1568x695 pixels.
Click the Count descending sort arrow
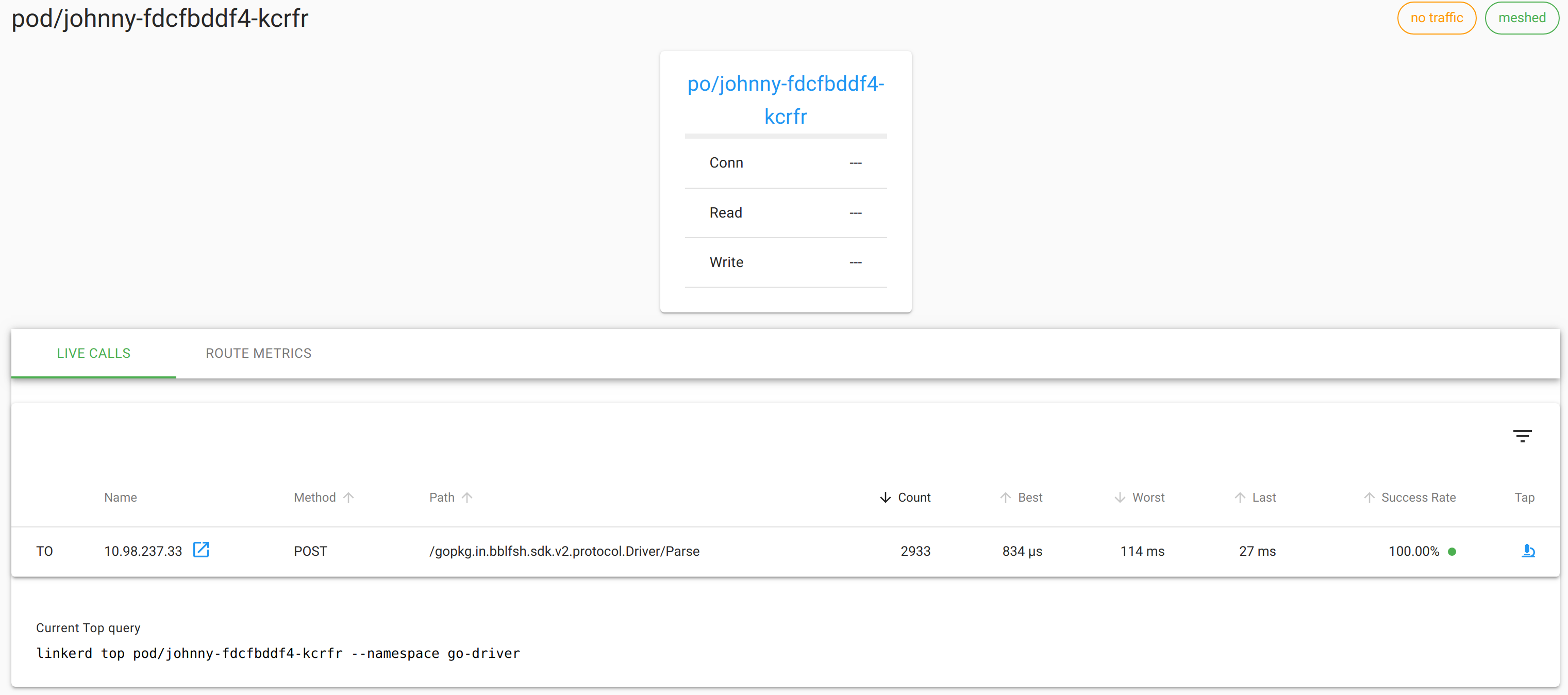click(x=885, y=497)
